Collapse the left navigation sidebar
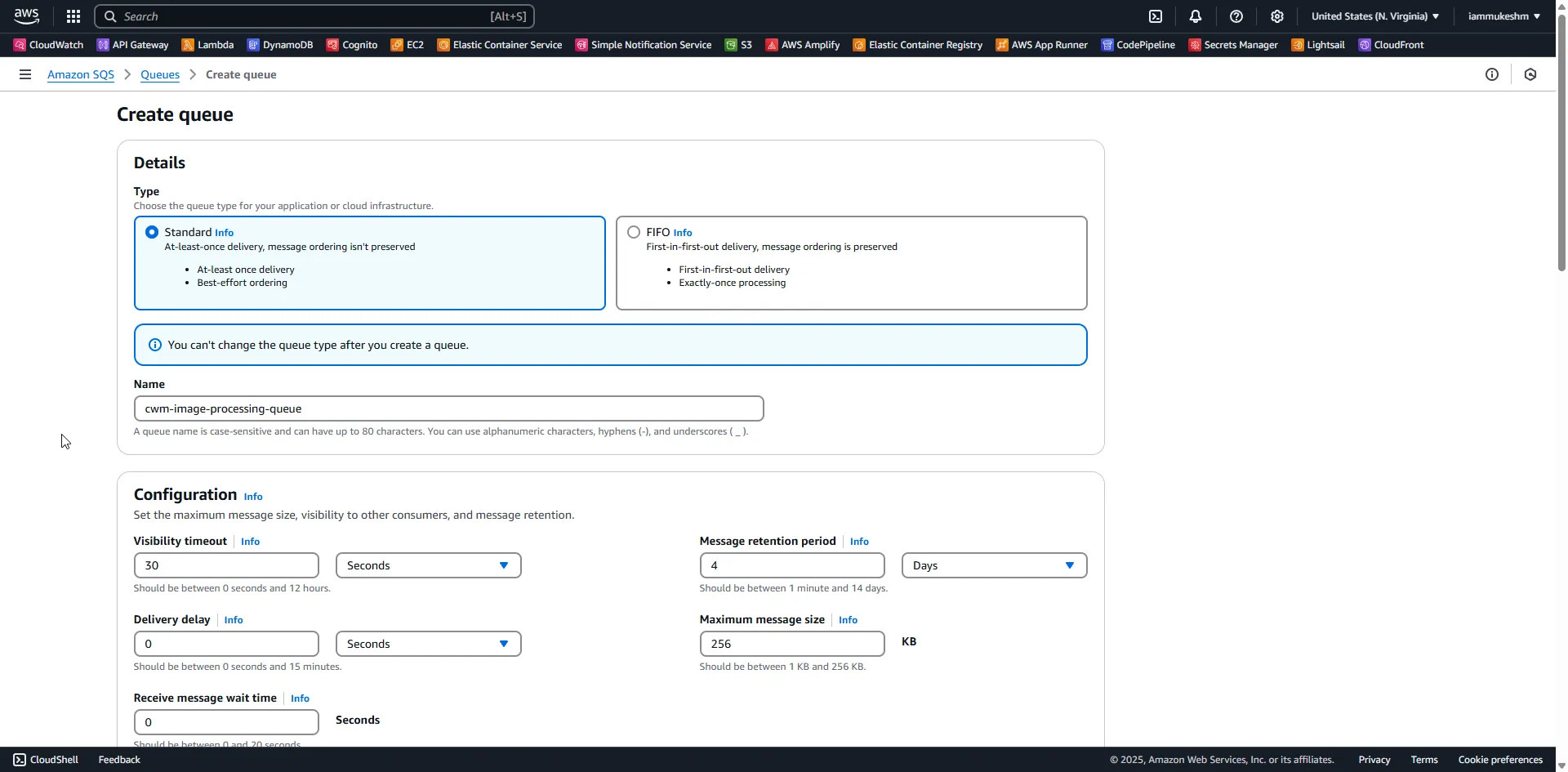This screenshot has height=772, width=1568. click(24, 74)
